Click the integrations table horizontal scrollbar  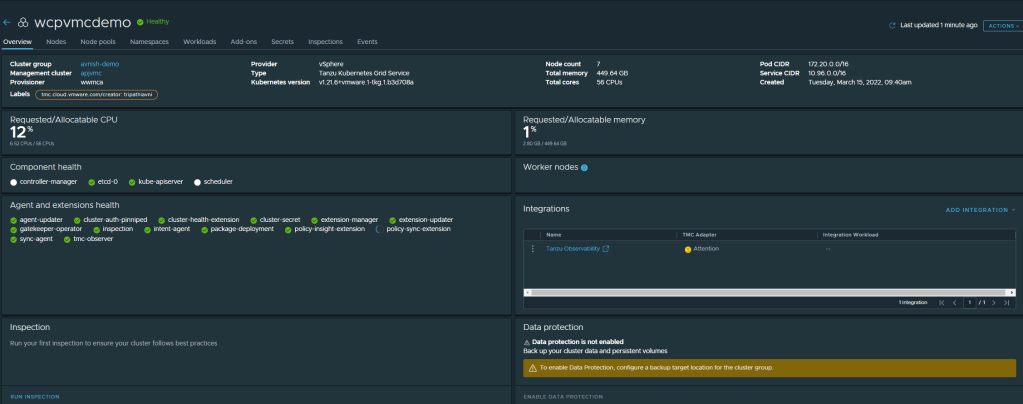pyautogui.click(x=760, y=292)
